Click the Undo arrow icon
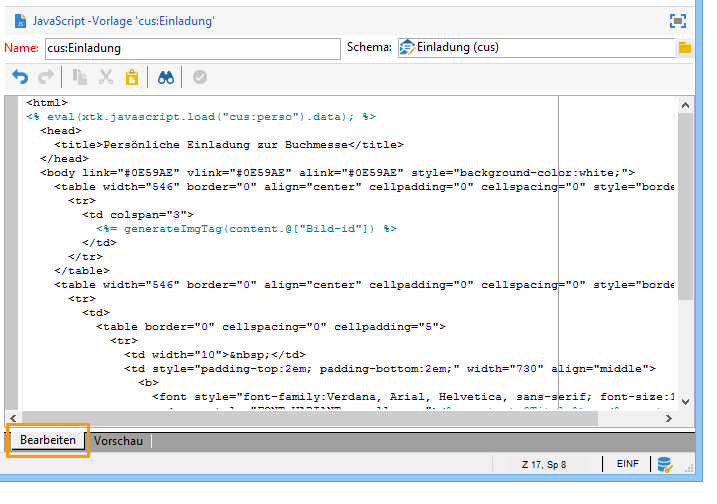The height and width of the screenshot is (504, 717). tap(20, 77)
